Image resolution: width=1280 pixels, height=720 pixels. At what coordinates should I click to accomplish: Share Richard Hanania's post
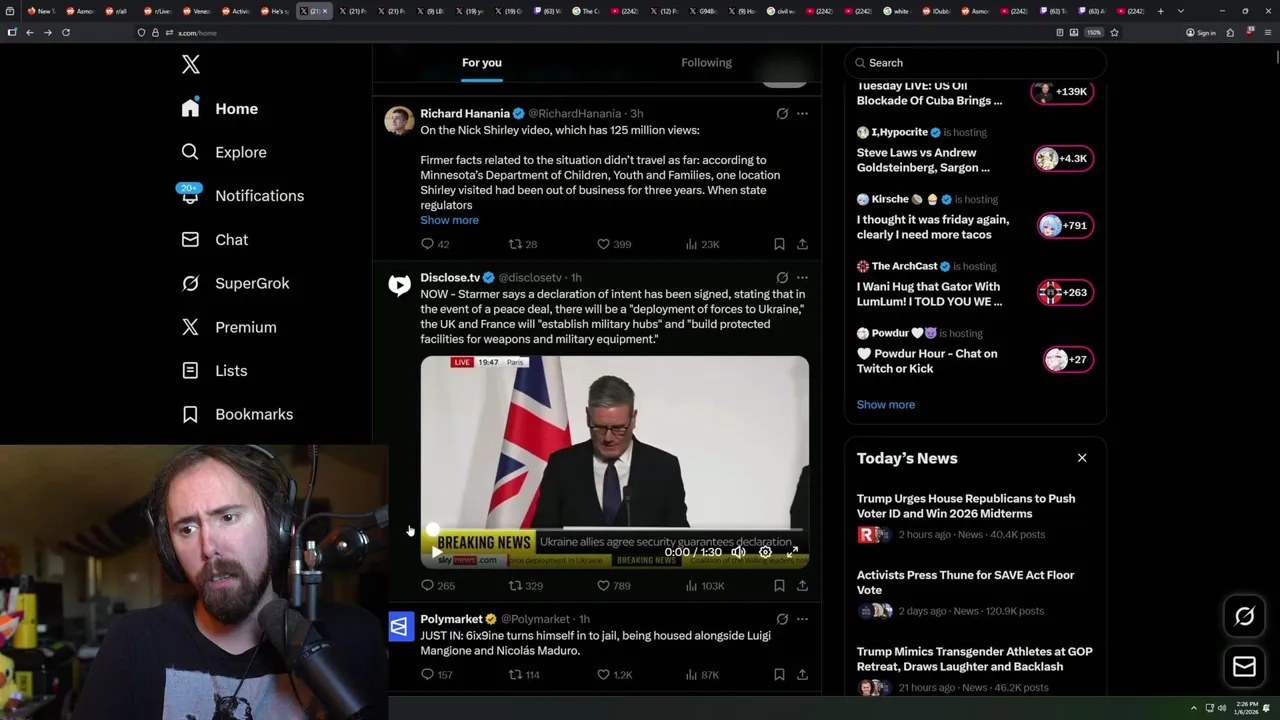click(x=802, y=244)
